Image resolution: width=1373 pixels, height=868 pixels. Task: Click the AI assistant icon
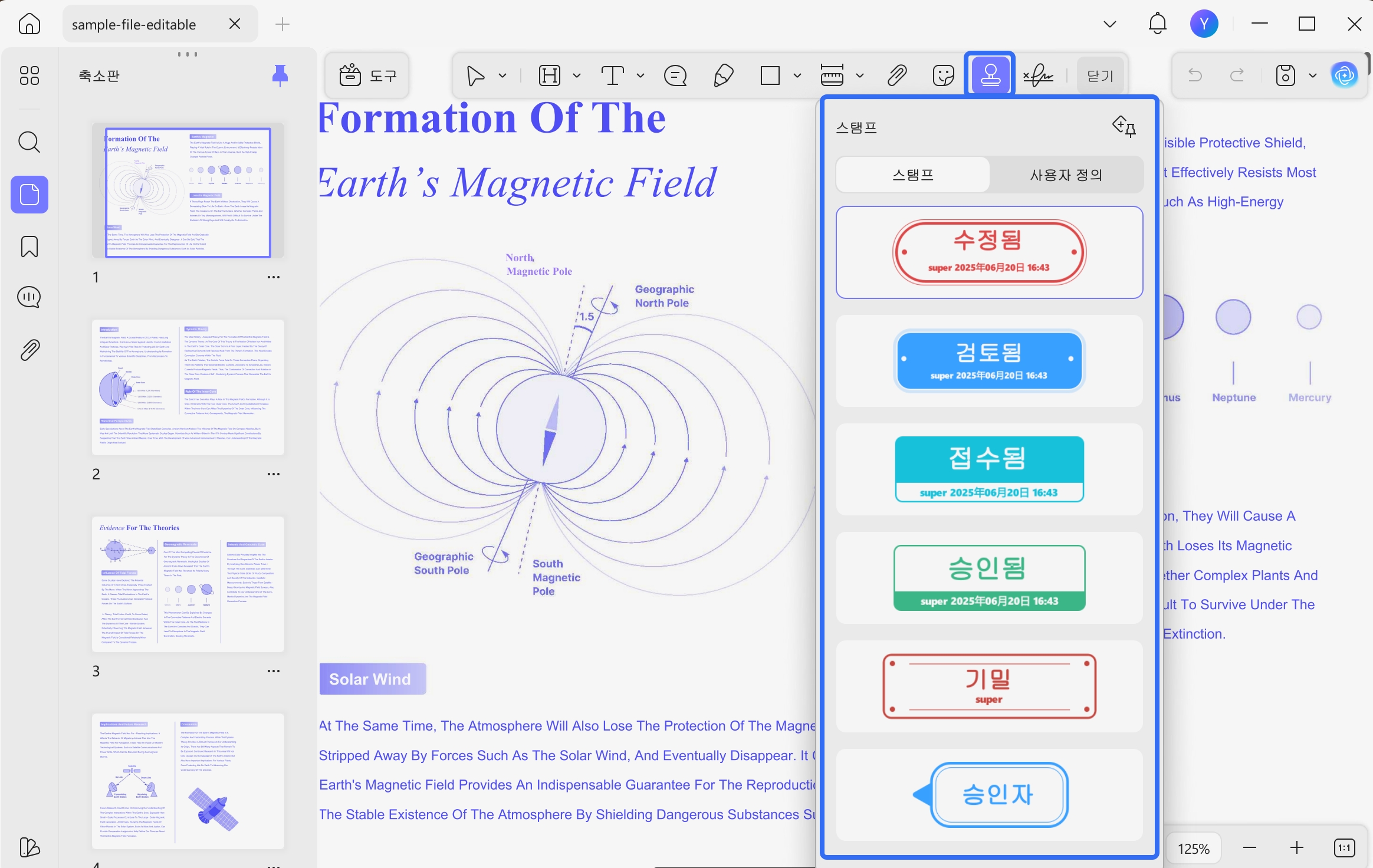[x=1345, y=75]
